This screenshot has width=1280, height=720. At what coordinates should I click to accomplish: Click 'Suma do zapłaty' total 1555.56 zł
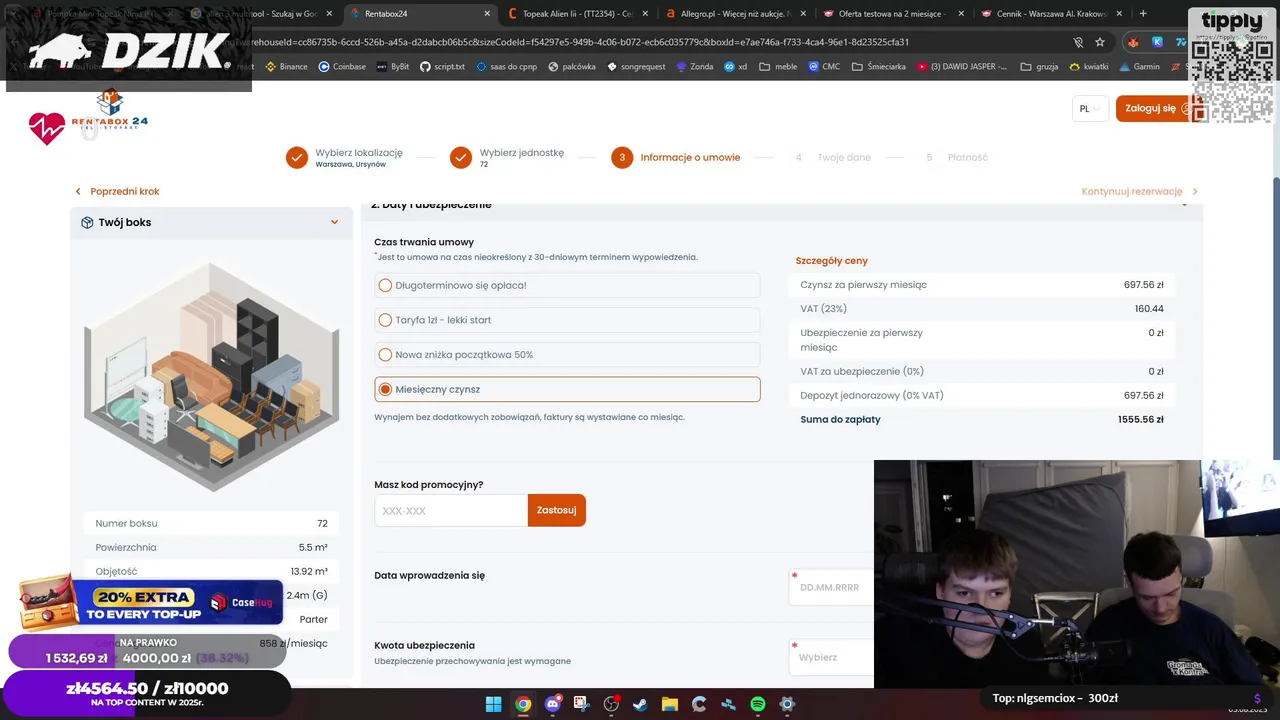[982, 420]
